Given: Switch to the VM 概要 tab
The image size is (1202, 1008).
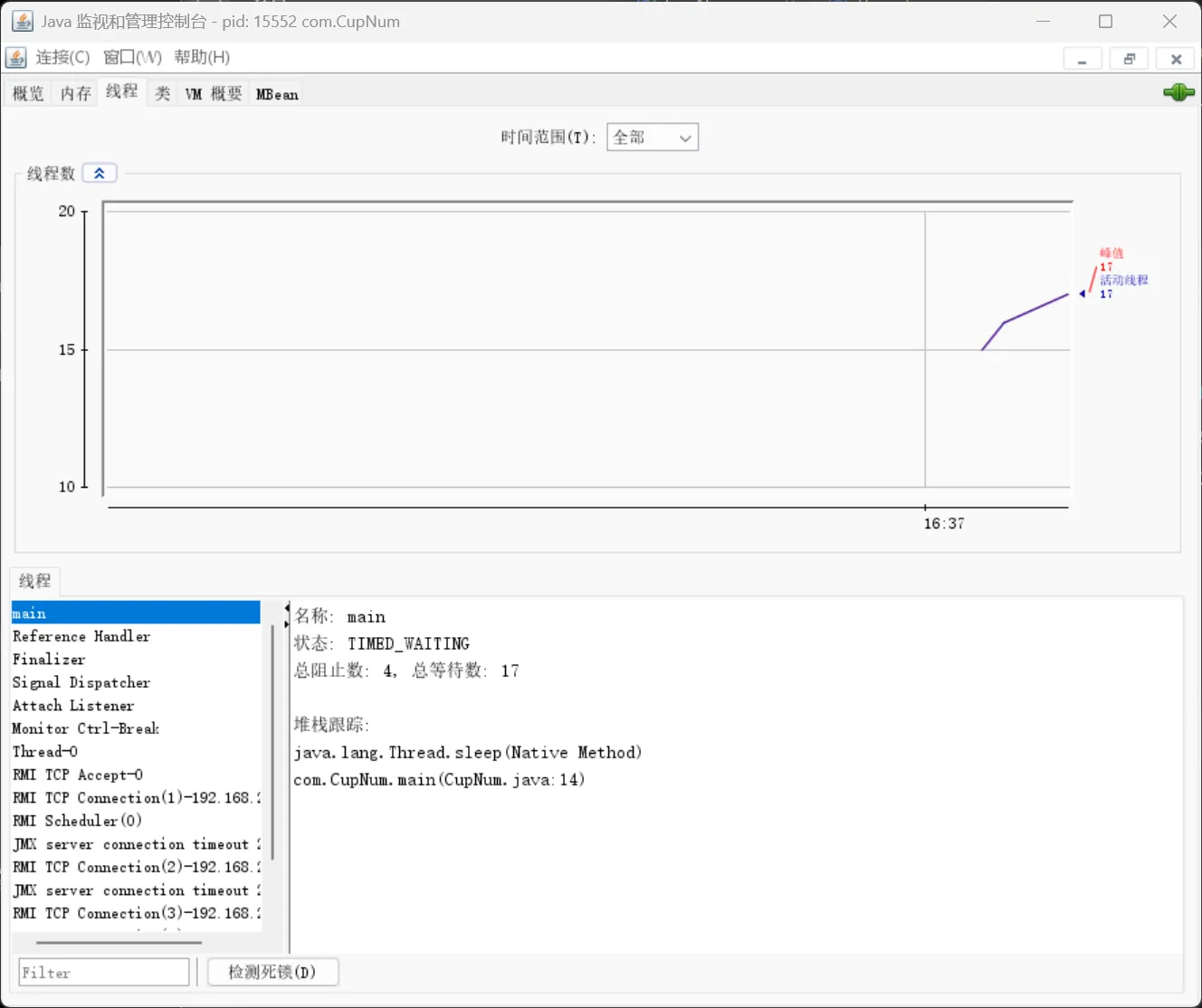Looking at the screenshot, I should (x=214, y=94).
